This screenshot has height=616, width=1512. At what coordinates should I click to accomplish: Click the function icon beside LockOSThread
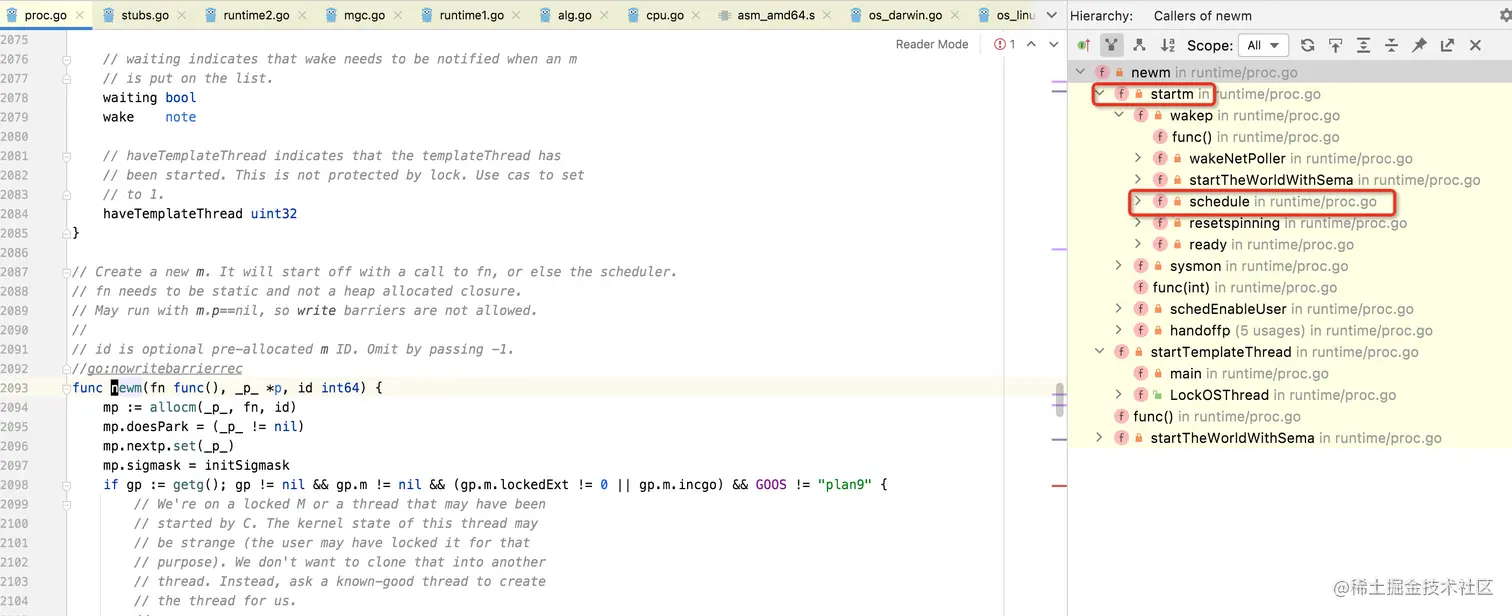pyautogui.click(x=1140, y=395)
